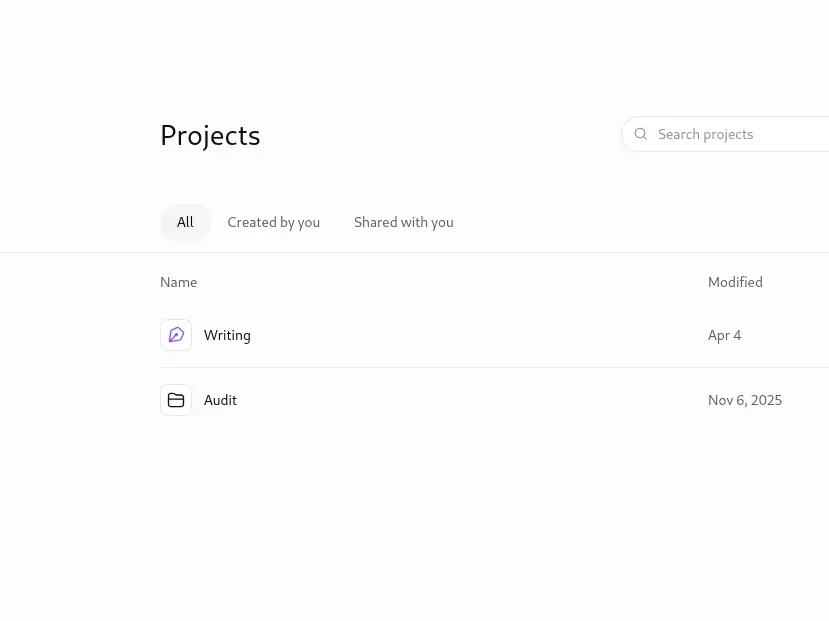The height and width of the screenshot is (621, 829).
Task: Click the divider line between Writing and Audit
Action: click(x=494, y=367)
